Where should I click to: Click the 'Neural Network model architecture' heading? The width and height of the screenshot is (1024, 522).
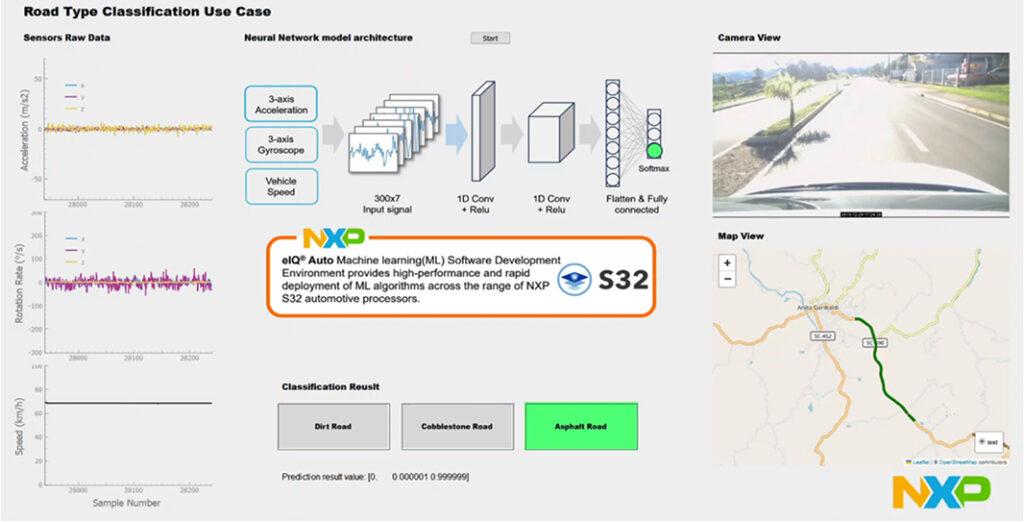click(x=328, y=38)
